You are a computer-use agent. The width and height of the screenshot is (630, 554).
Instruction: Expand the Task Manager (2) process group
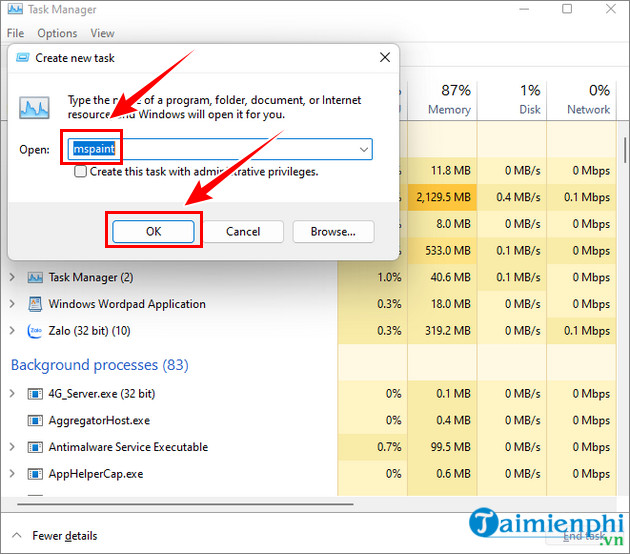tap(13, 277)
